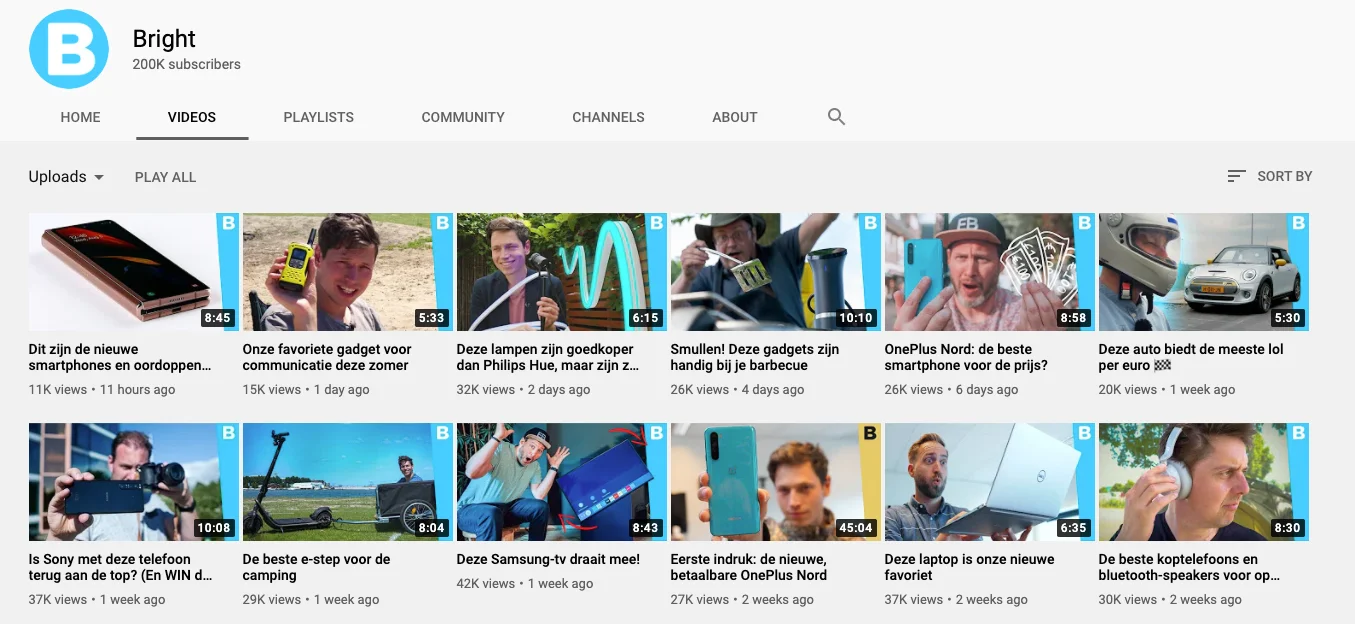
Task: Open the 'Deze Samsung-tv draait mee!' title link
Action: 548,559
